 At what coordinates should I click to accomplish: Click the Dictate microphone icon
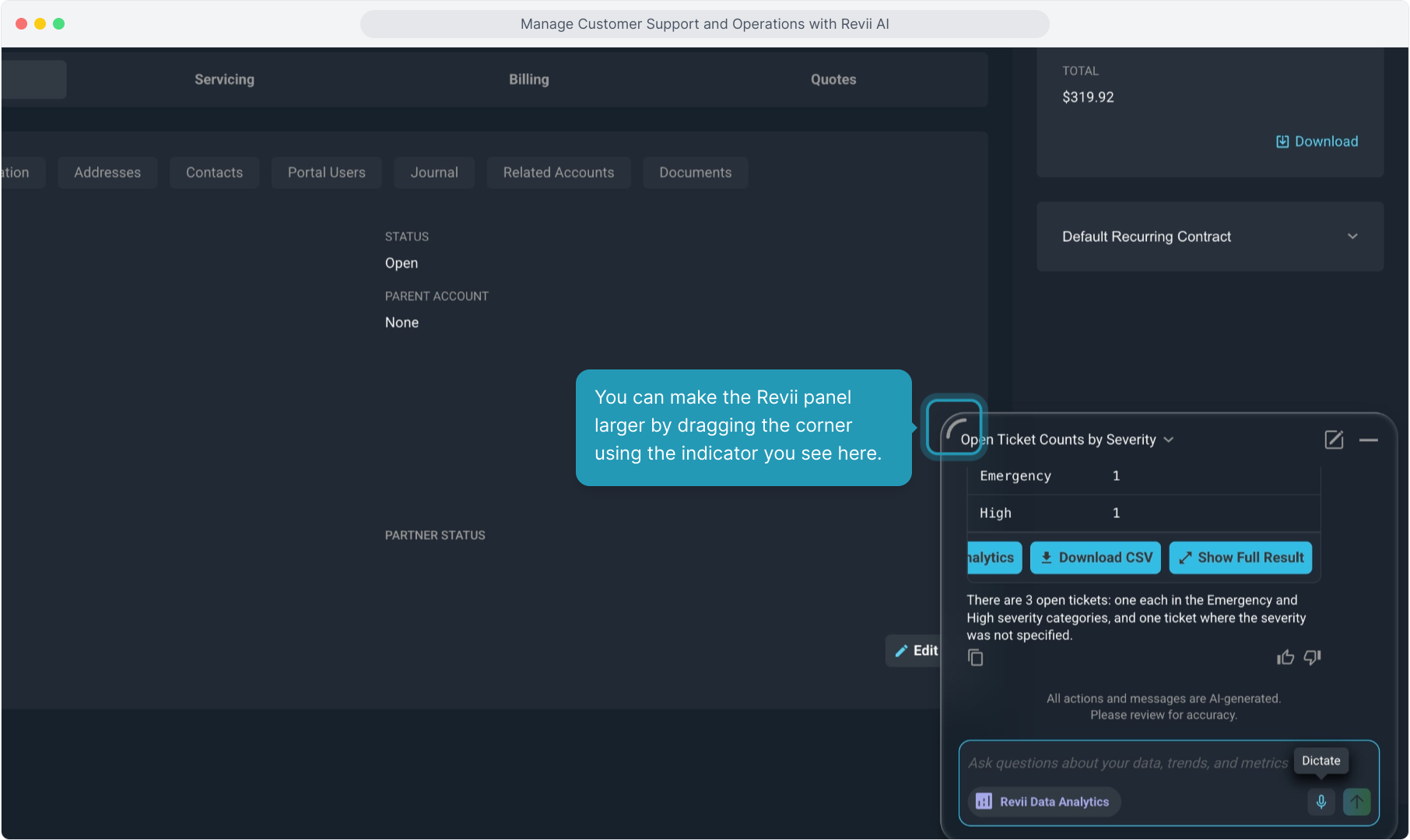pyautogui.click(x=1321, y=801)
